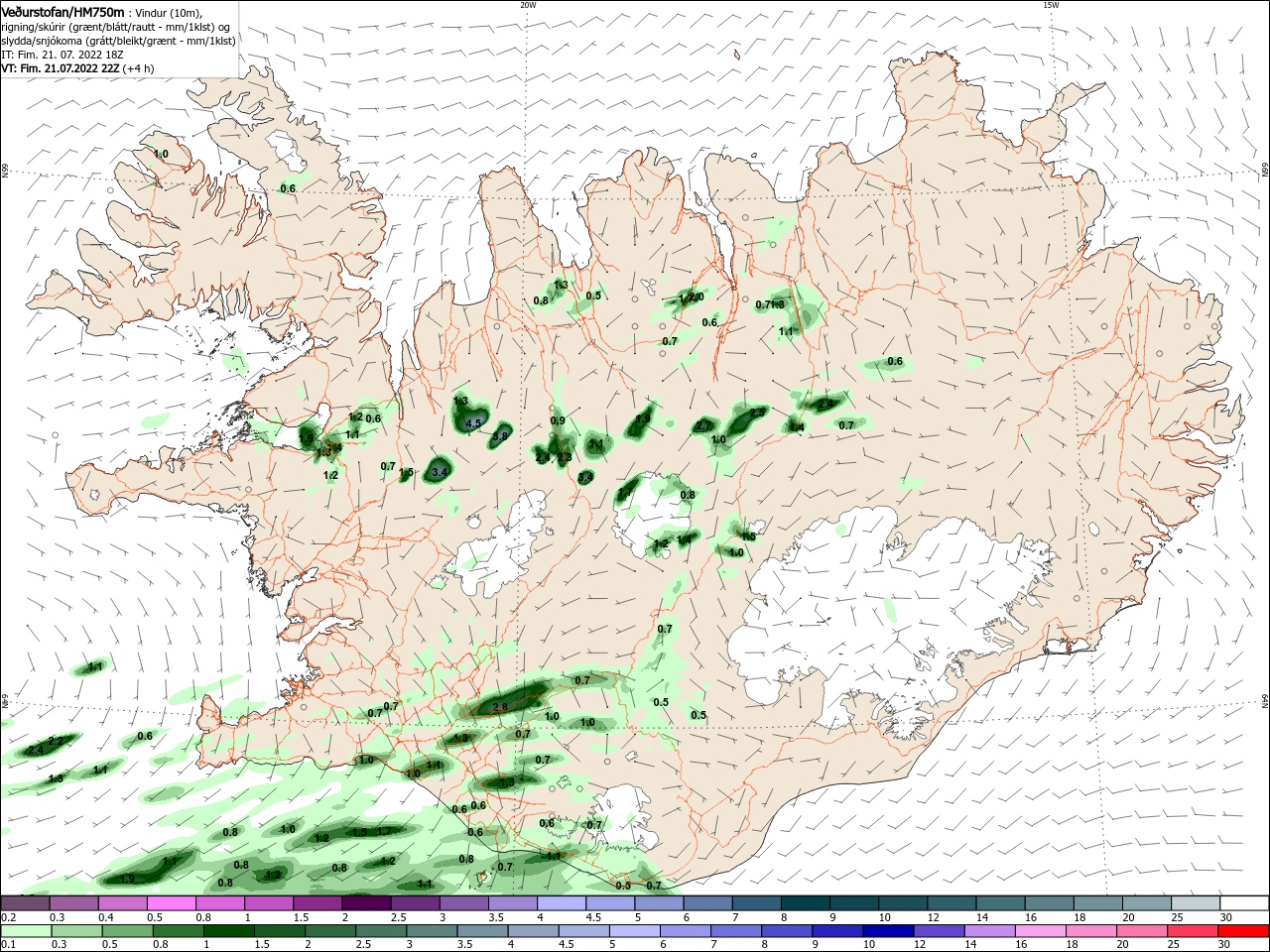This screenshot has height=952, width=1270.
Task: Pick the dark purple swatch labeled 2 in the upper legend row
Action: coord(365,903)
